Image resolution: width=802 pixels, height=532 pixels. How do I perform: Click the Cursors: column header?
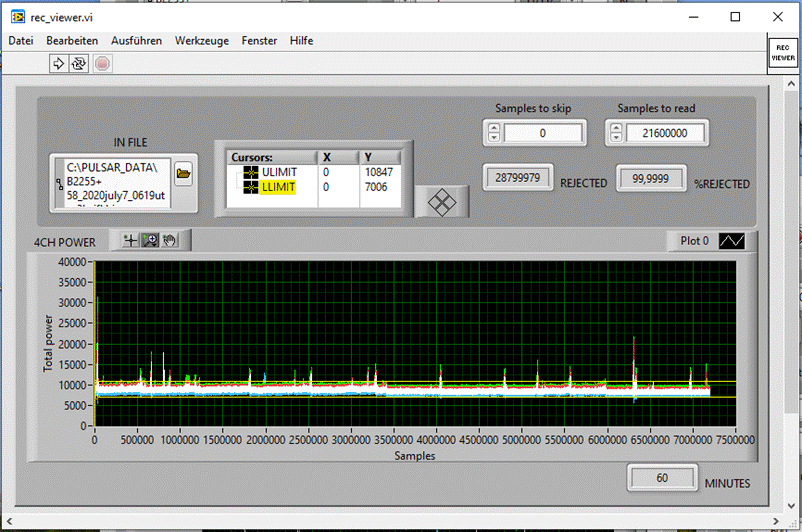272,157
